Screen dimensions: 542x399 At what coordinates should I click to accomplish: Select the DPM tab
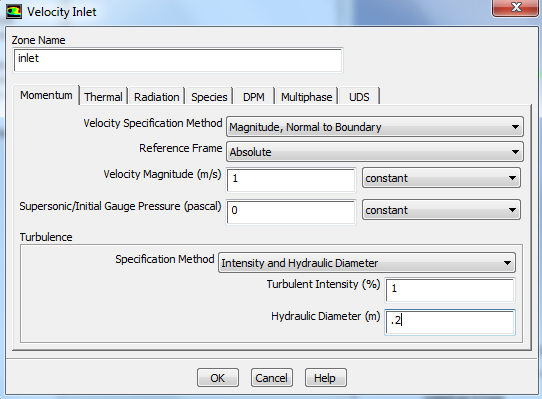(254, 97)
